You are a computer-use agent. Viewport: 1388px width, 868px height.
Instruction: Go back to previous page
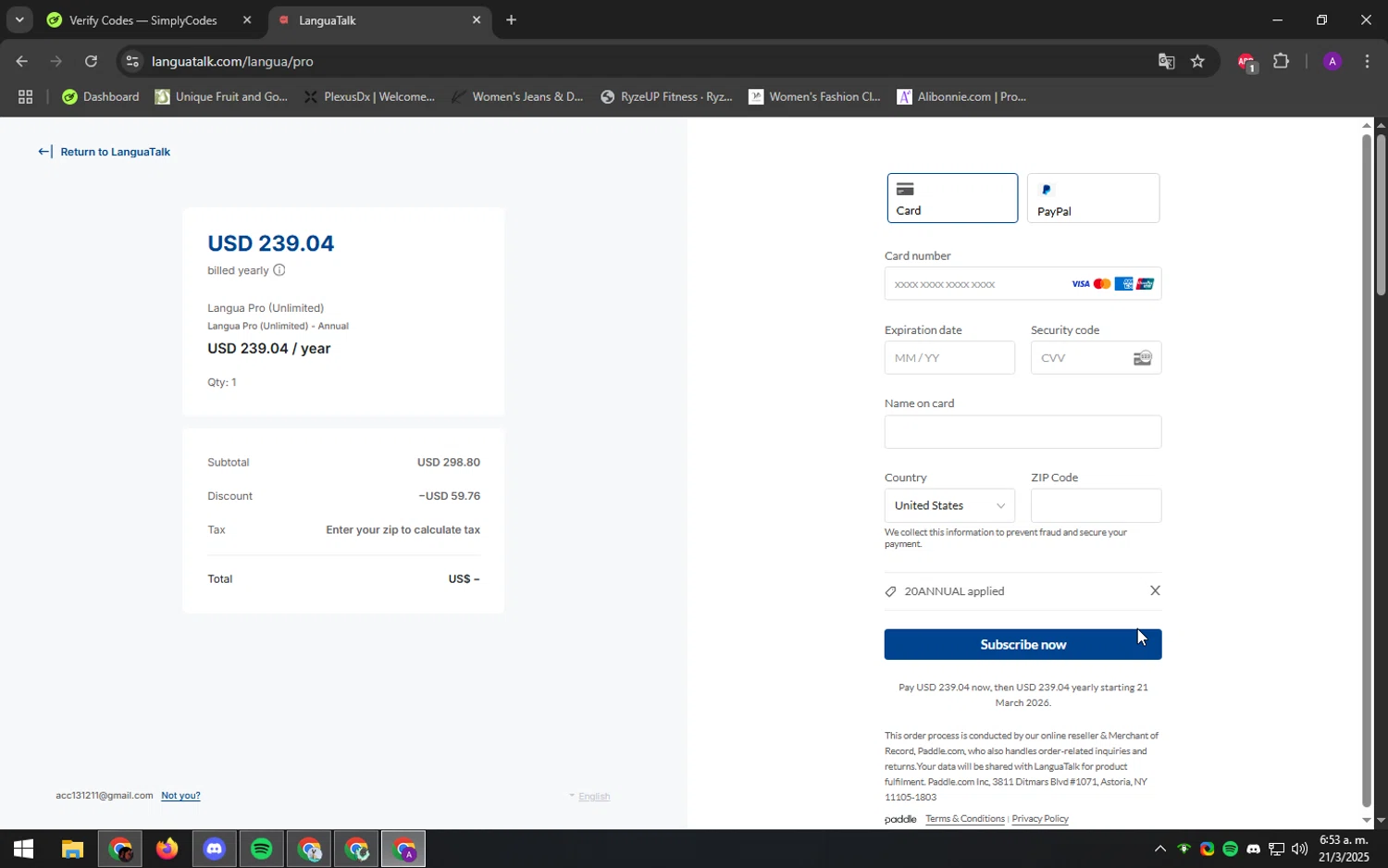[21, 62]
